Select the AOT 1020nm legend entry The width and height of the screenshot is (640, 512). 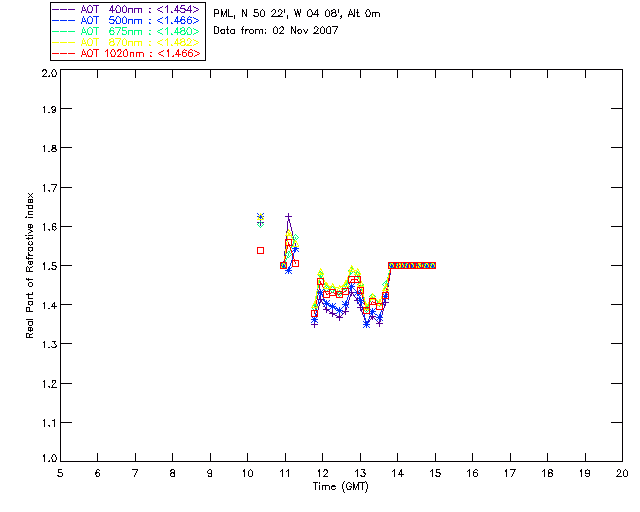coord(126,53)
